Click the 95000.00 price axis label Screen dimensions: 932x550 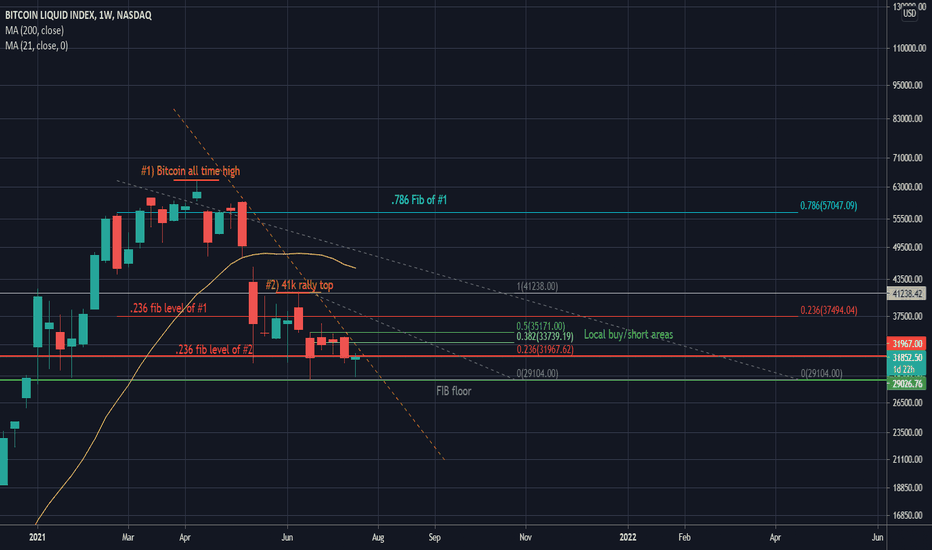(908, 86)
